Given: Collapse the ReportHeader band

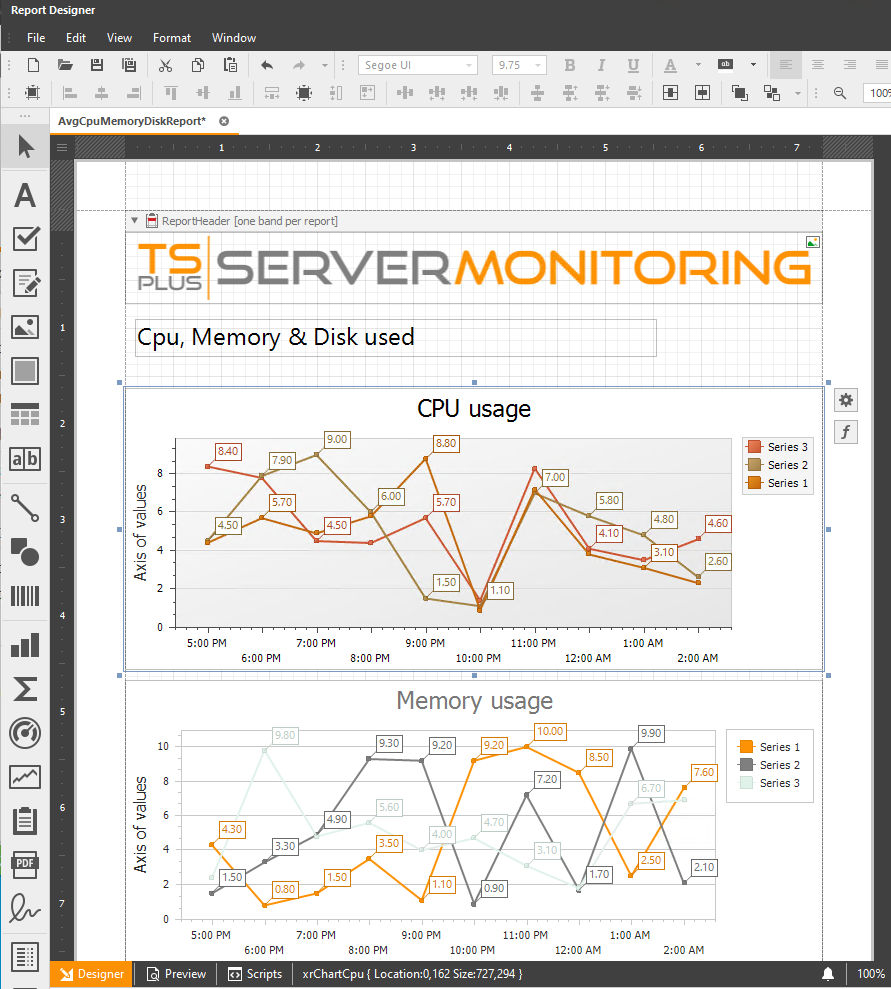Looking at the screenshot, I should [x=134, y=220].
